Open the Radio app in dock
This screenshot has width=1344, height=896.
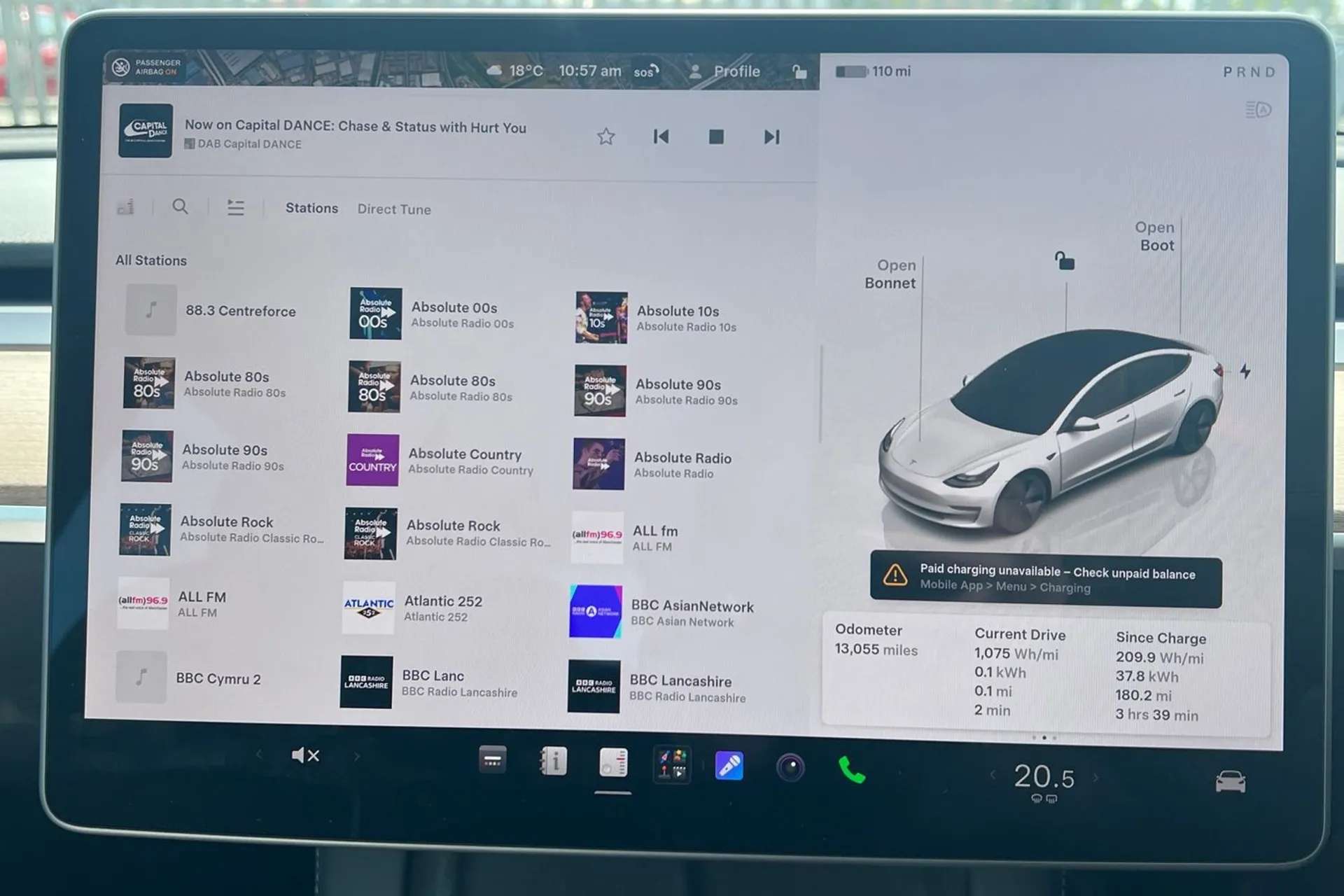pos(613,763)
